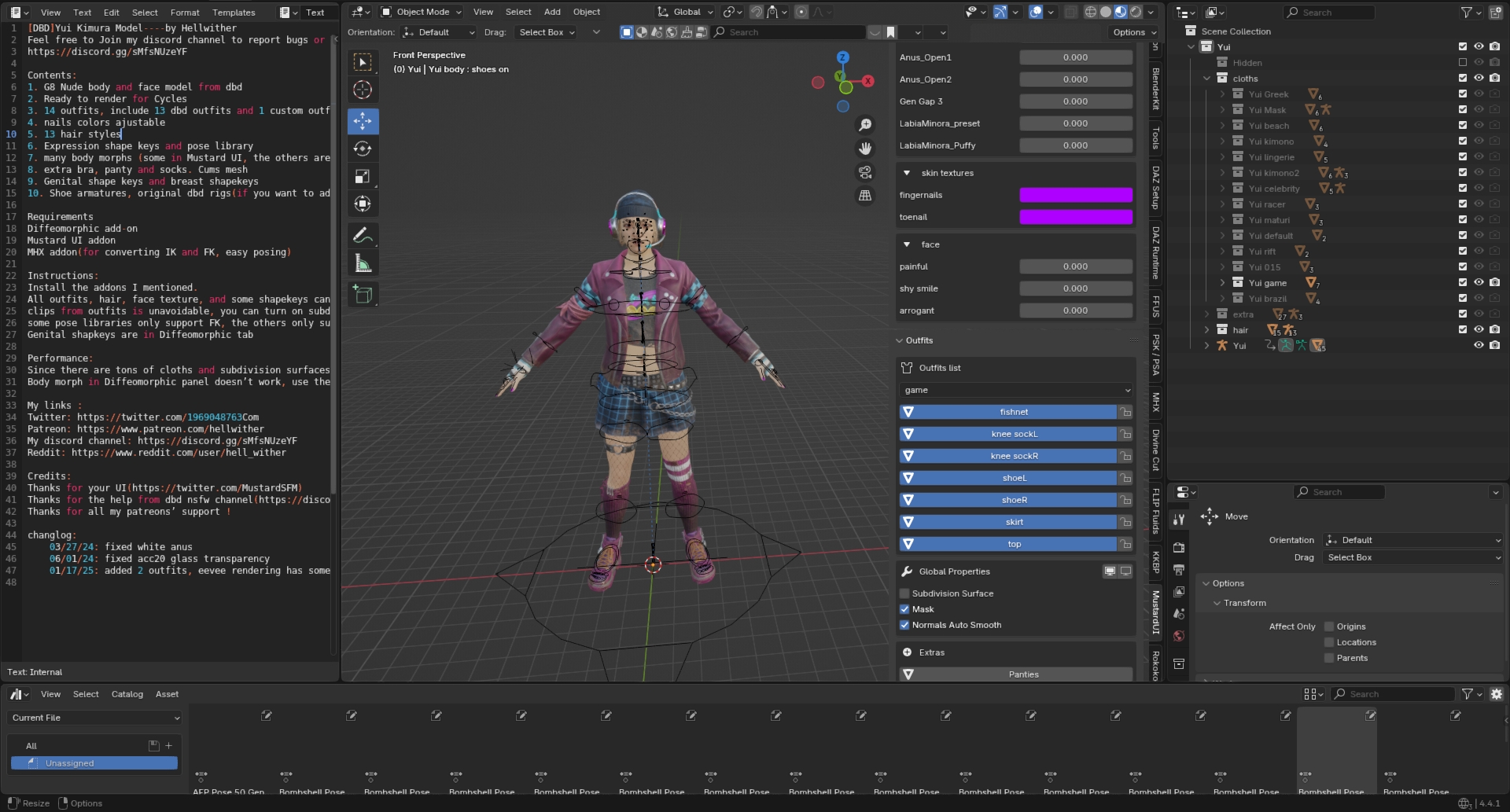
Task: Switch to the MustardUI sidebar tab
Action: coord(1156,612)
